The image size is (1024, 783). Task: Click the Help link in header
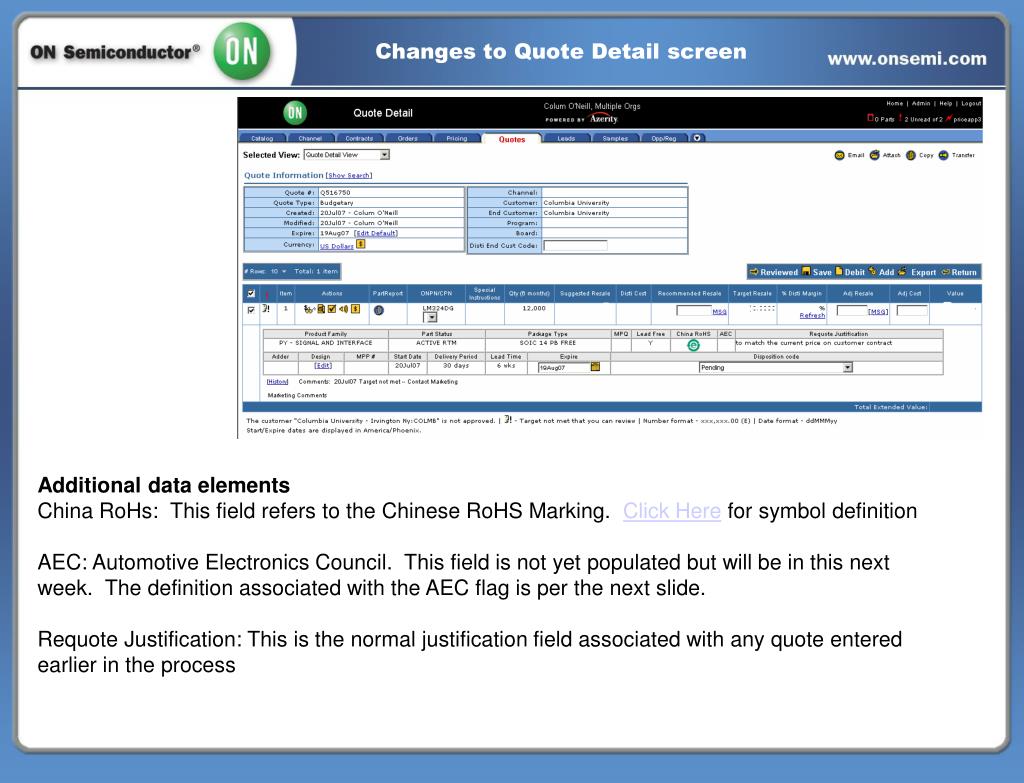(946, 103)
